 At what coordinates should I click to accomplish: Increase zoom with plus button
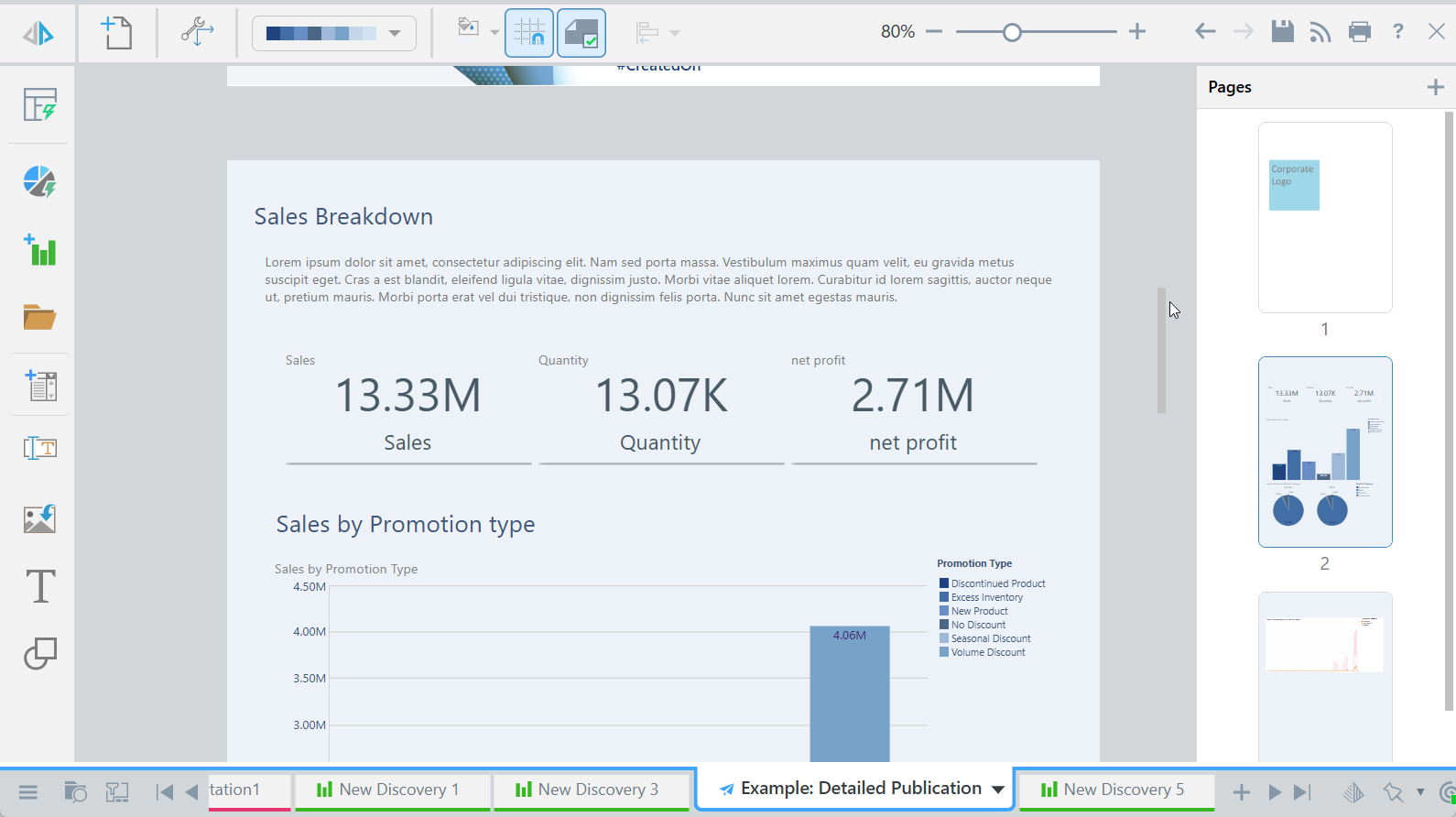click(x=1137, y=32)
